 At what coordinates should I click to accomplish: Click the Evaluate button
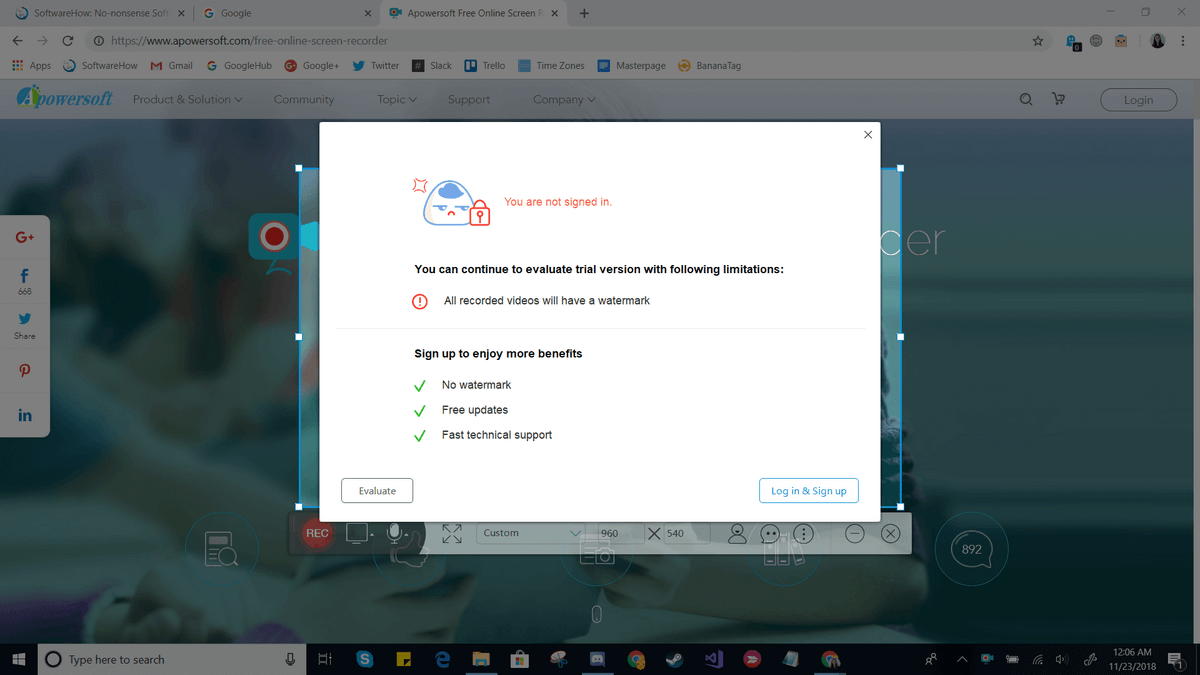point(377,491)
